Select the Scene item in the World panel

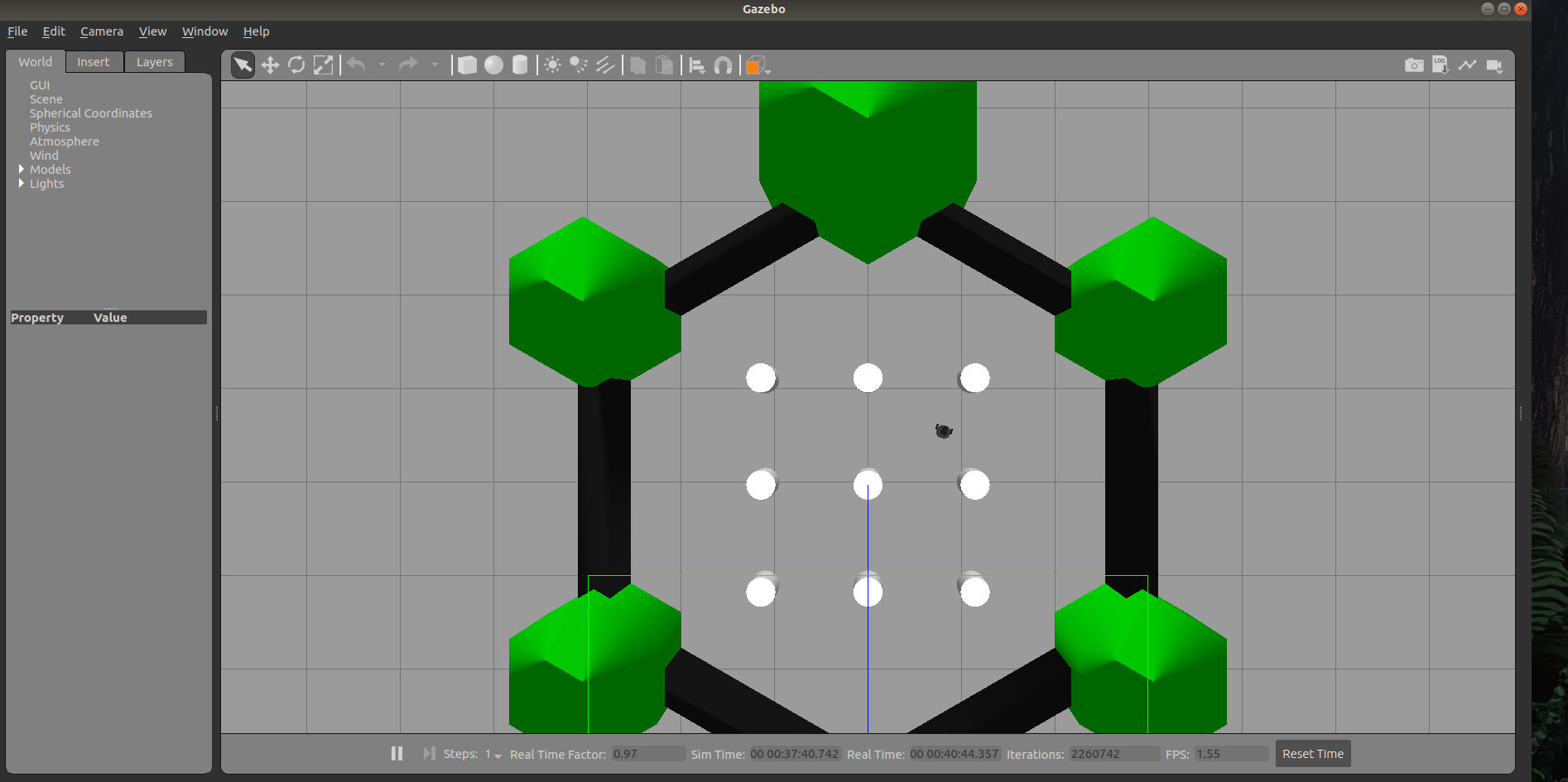click(x=46, y=98)
